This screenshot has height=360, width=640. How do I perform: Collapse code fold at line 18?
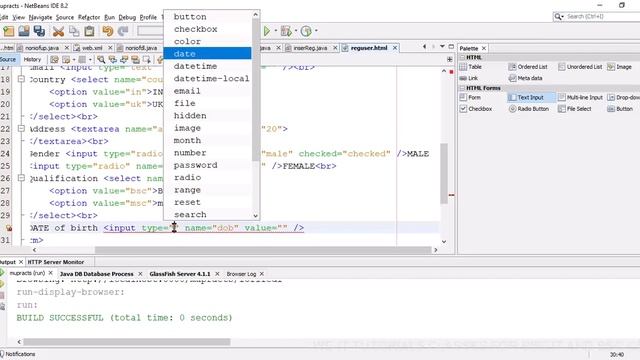click(21, 79)
